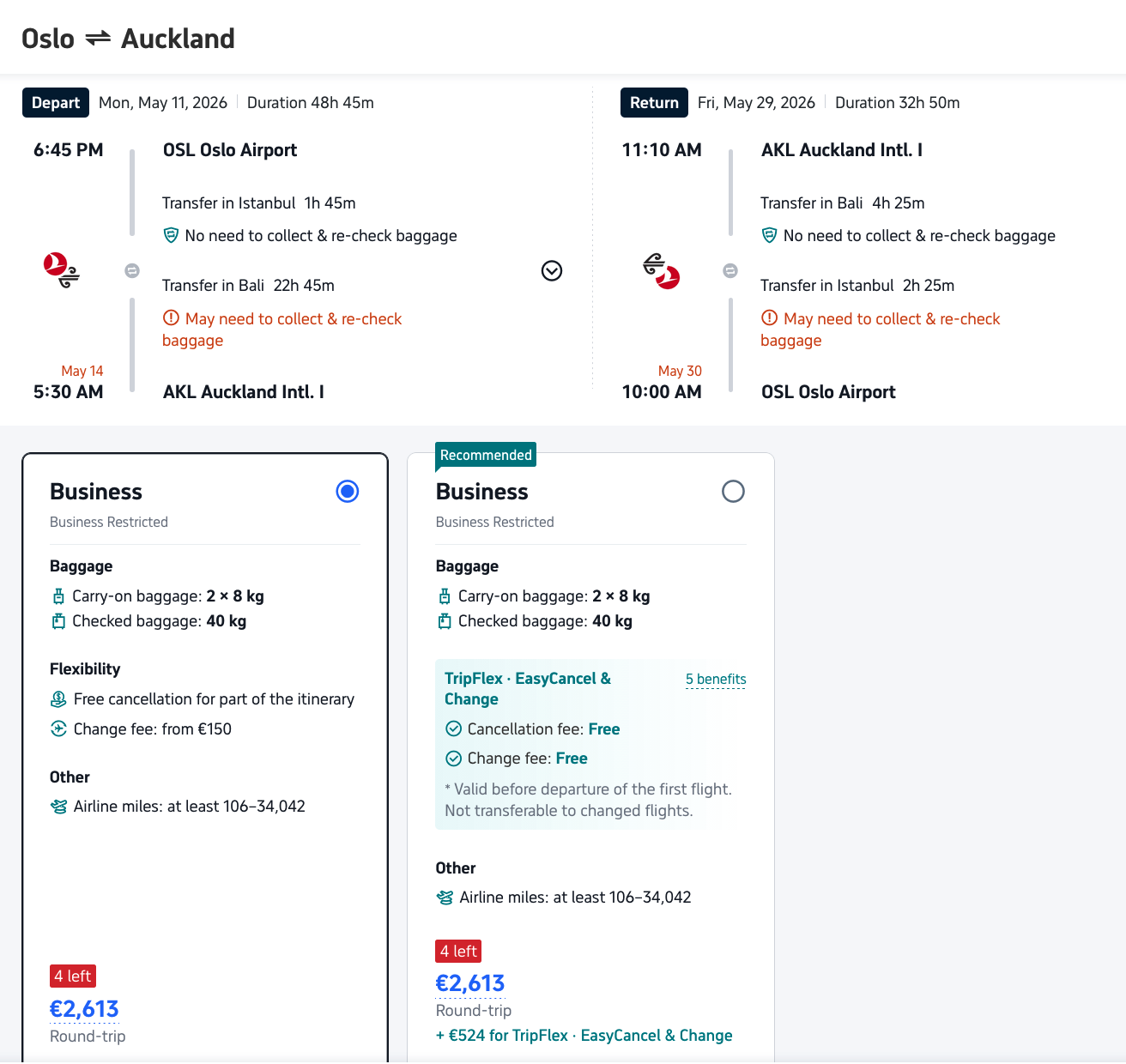The image size is (1126, 1064).
Task: Click the return flight airline logo
Action: (662, 271)
